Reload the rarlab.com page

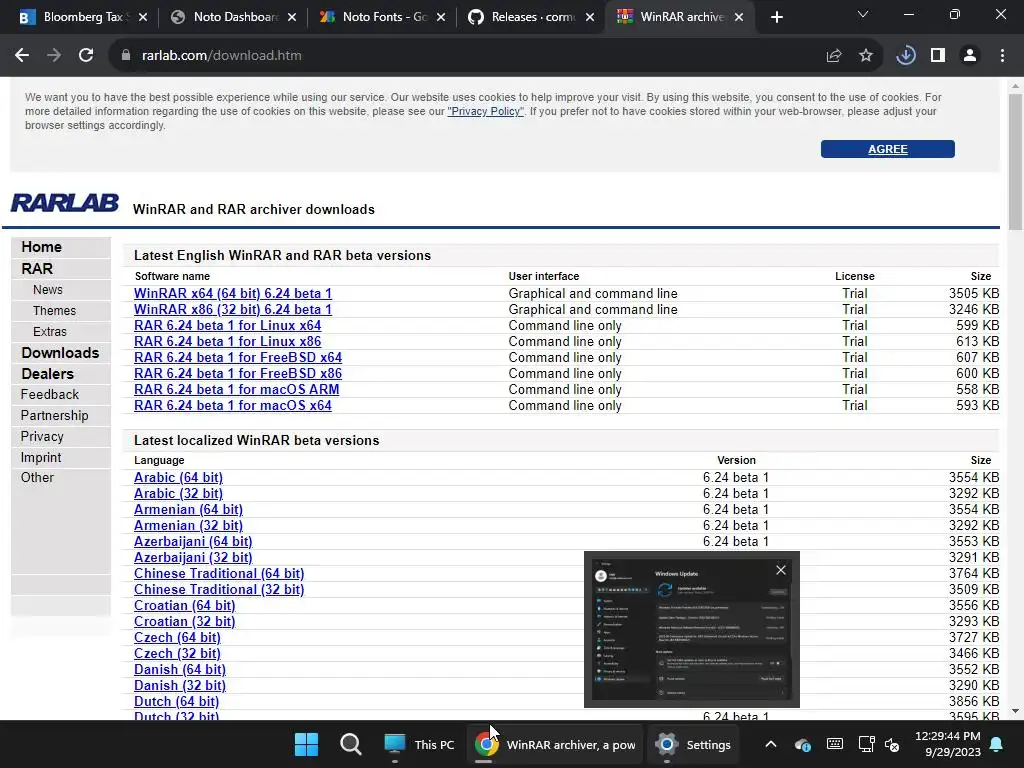tap(86, 56)
